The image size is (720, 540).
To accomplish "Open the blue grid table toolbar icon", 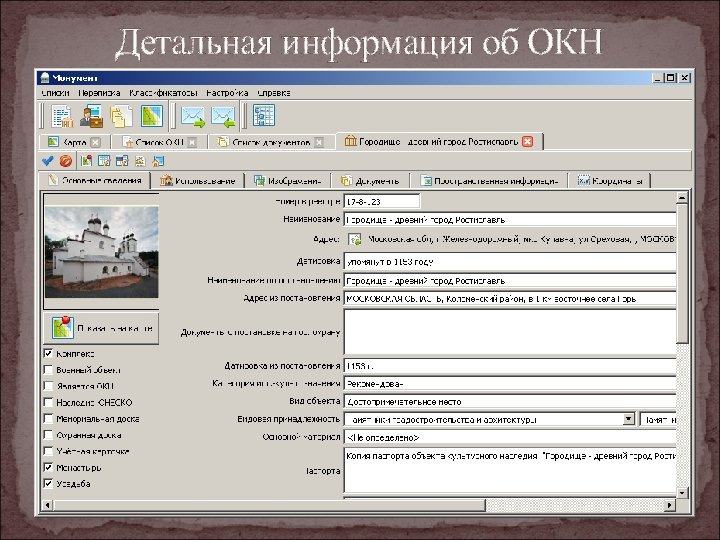I will (x=264, y=115).
